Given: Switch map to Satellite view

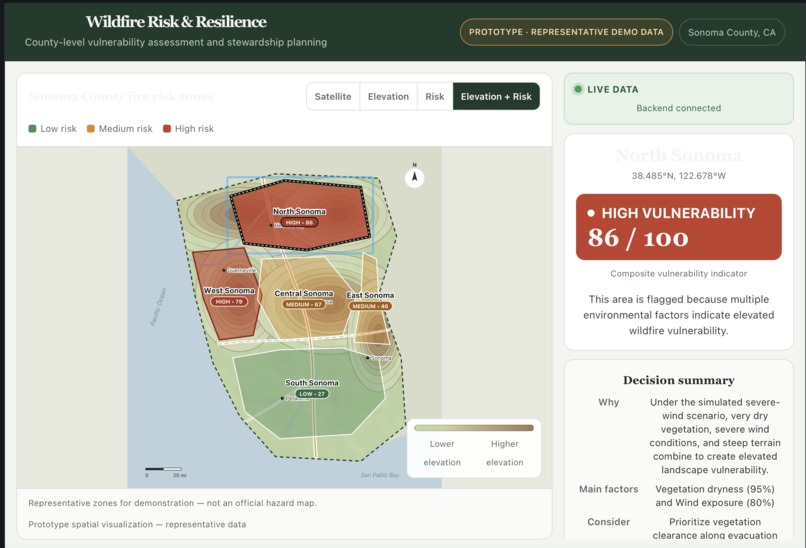Looking at the screenshot, I should pyautogui.click(x=333, y=97).
